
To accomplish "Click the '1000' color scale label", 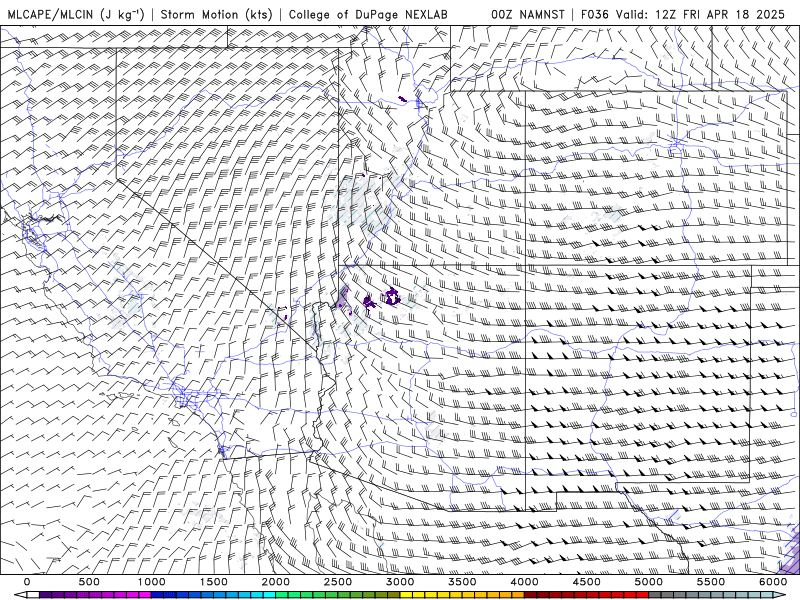I will pos(152,582).
